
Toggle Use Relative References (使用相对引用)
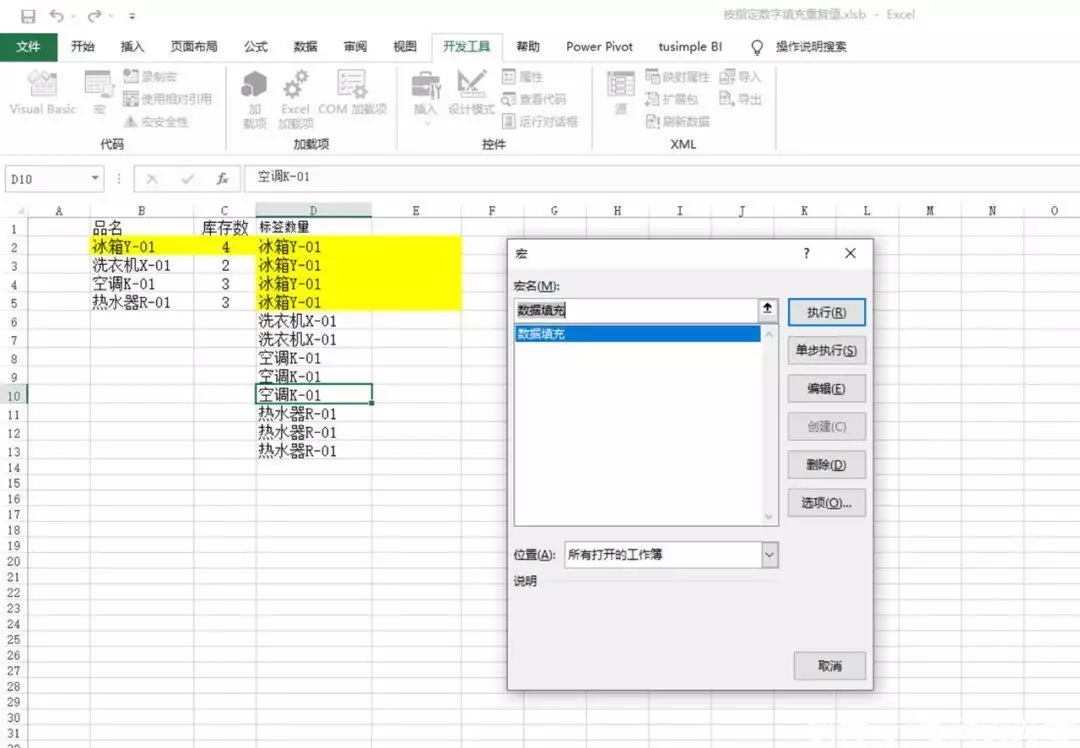point(167,99)
